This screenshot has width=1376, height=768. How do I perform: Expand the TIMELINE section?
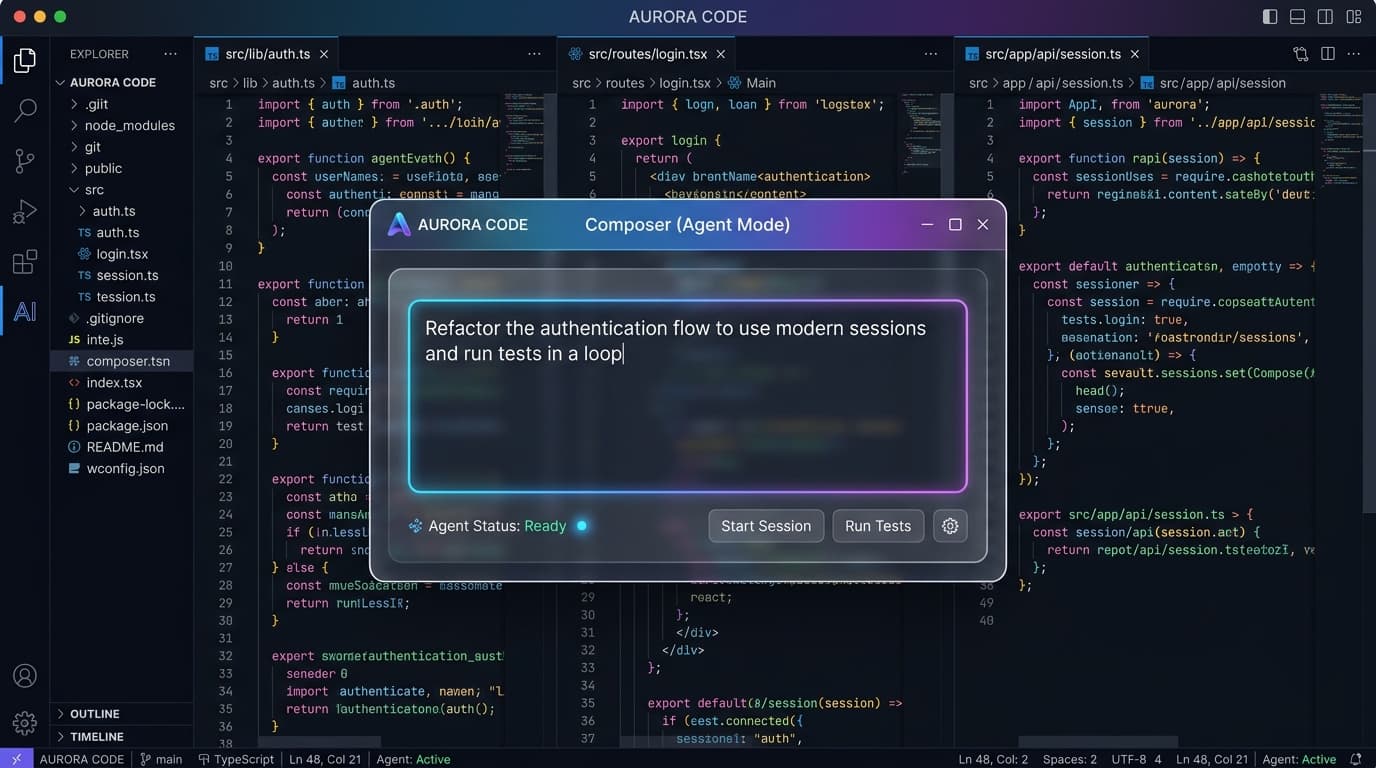pyautogui.click(x=96, y=737)
